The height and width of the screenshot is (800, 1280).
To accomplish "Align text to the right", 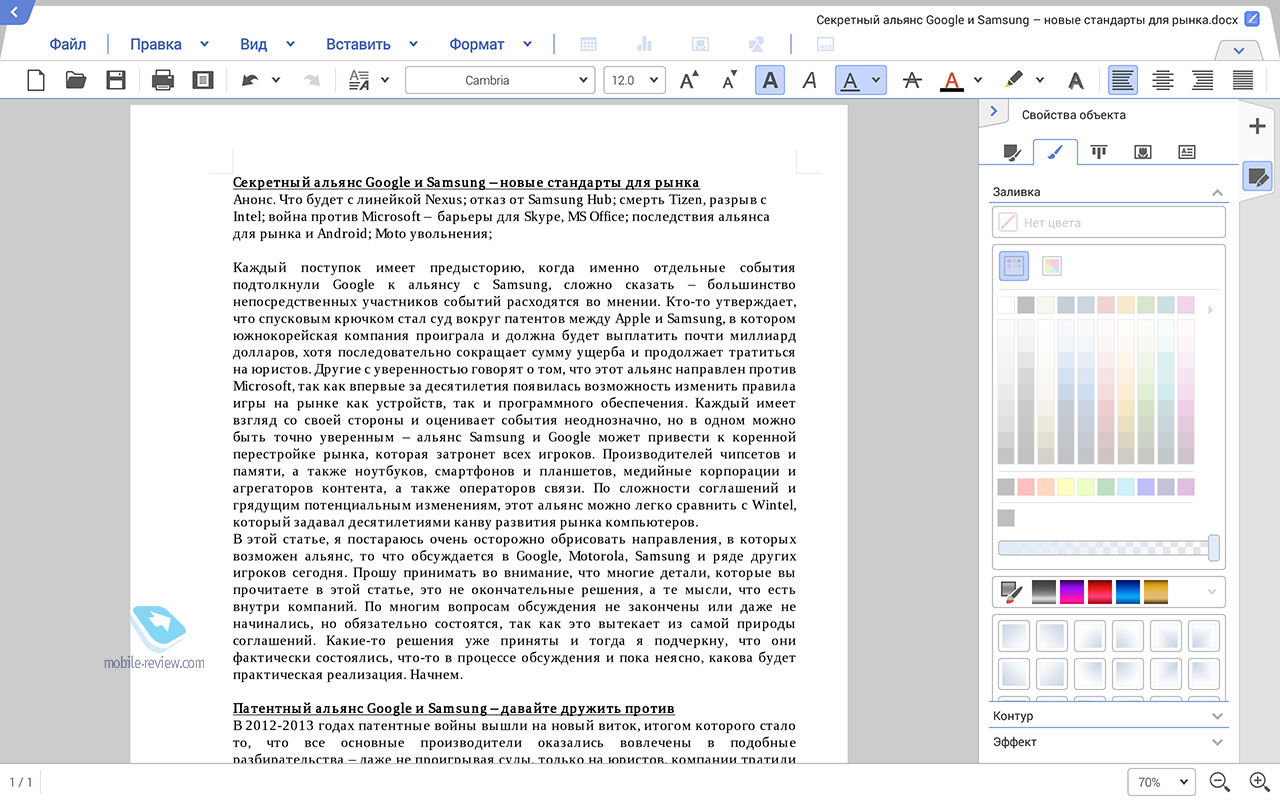I will pyautogui.click(x=1203, y=80).
